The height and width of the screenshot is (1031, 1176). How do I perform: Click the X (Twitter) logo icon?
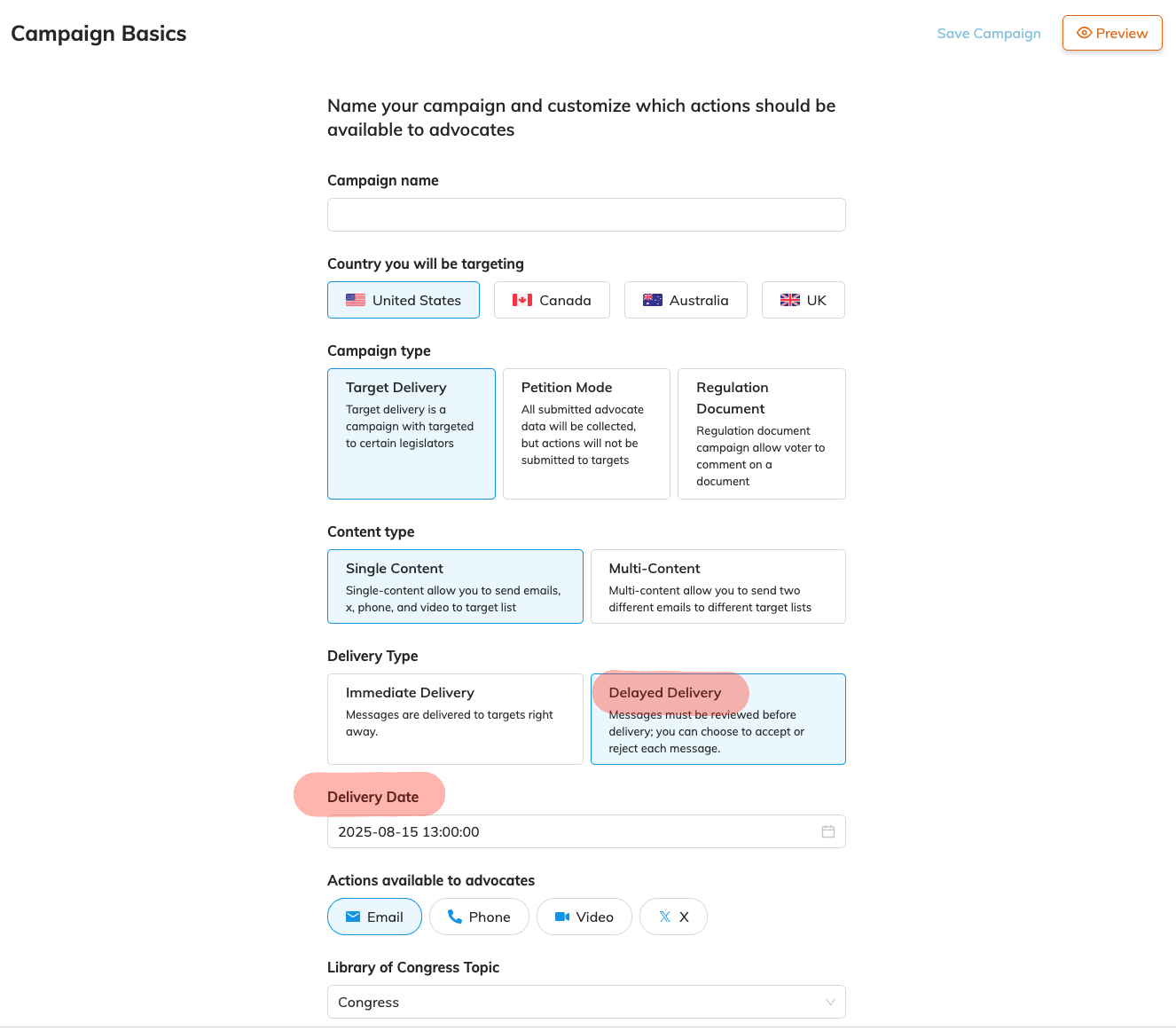664,917
